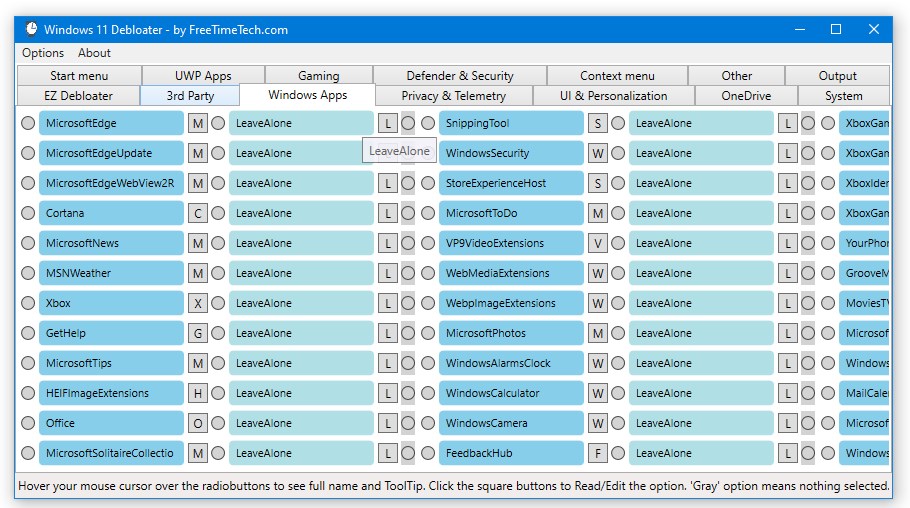This screenshot has width=910, height=508.
Task: Open the W button beside WindowsSecurity
Action: (x=598, y=153)
